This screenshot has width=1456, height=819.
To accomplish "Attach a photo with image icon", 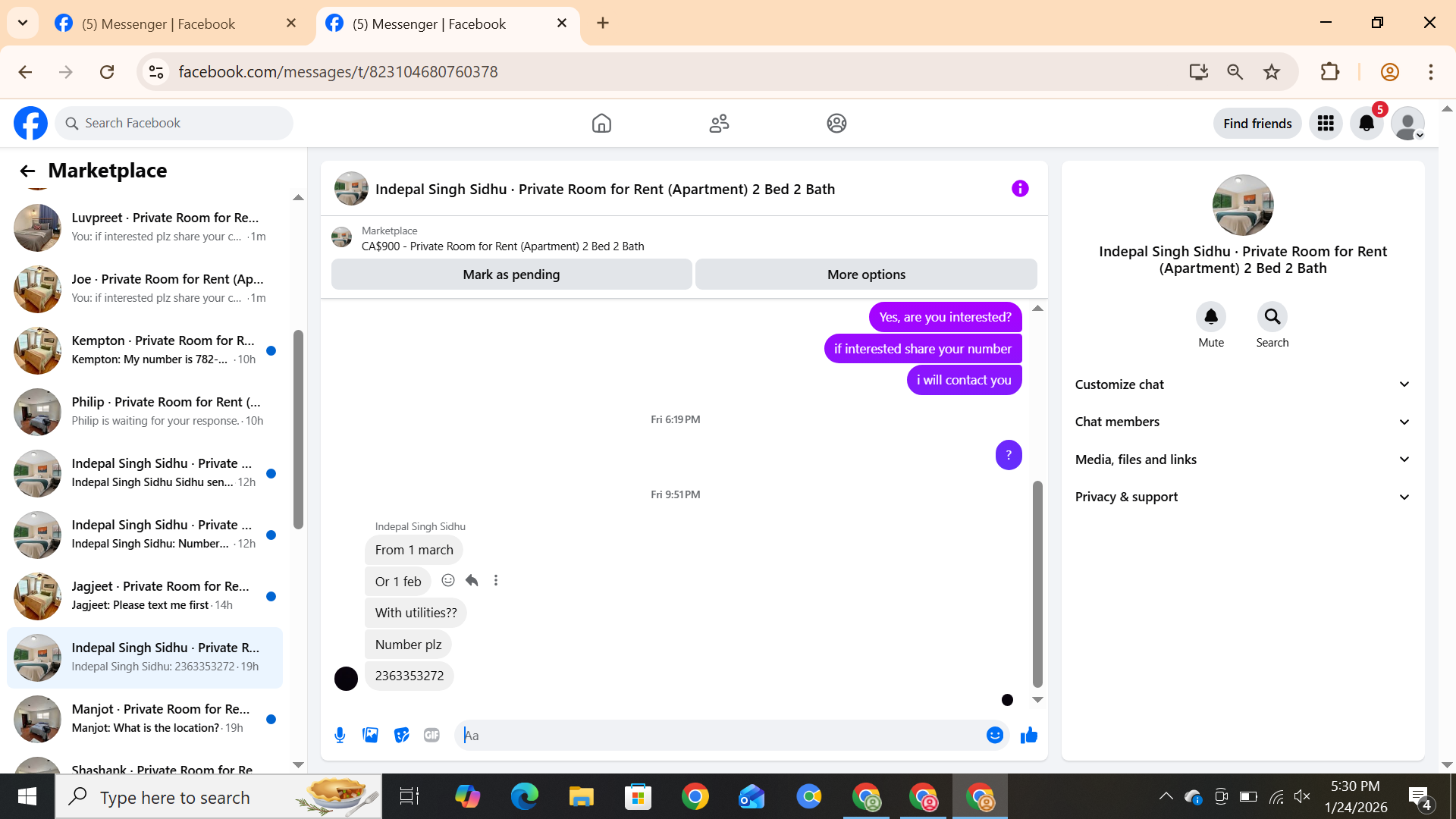I will tap(370, 735).
